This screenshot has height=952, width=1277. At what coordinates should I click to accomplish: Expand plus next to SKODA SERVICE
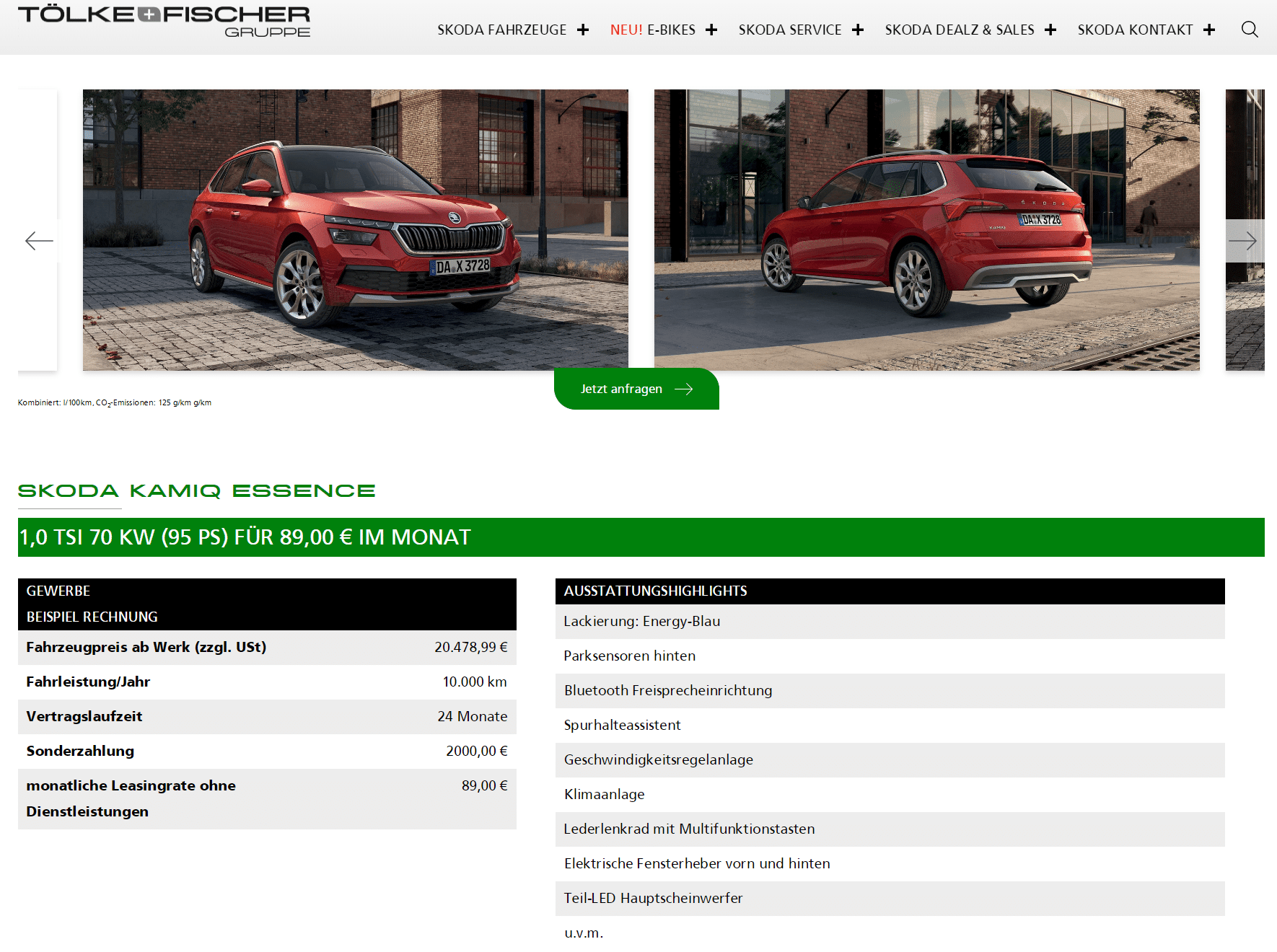[x=858, y=30]
